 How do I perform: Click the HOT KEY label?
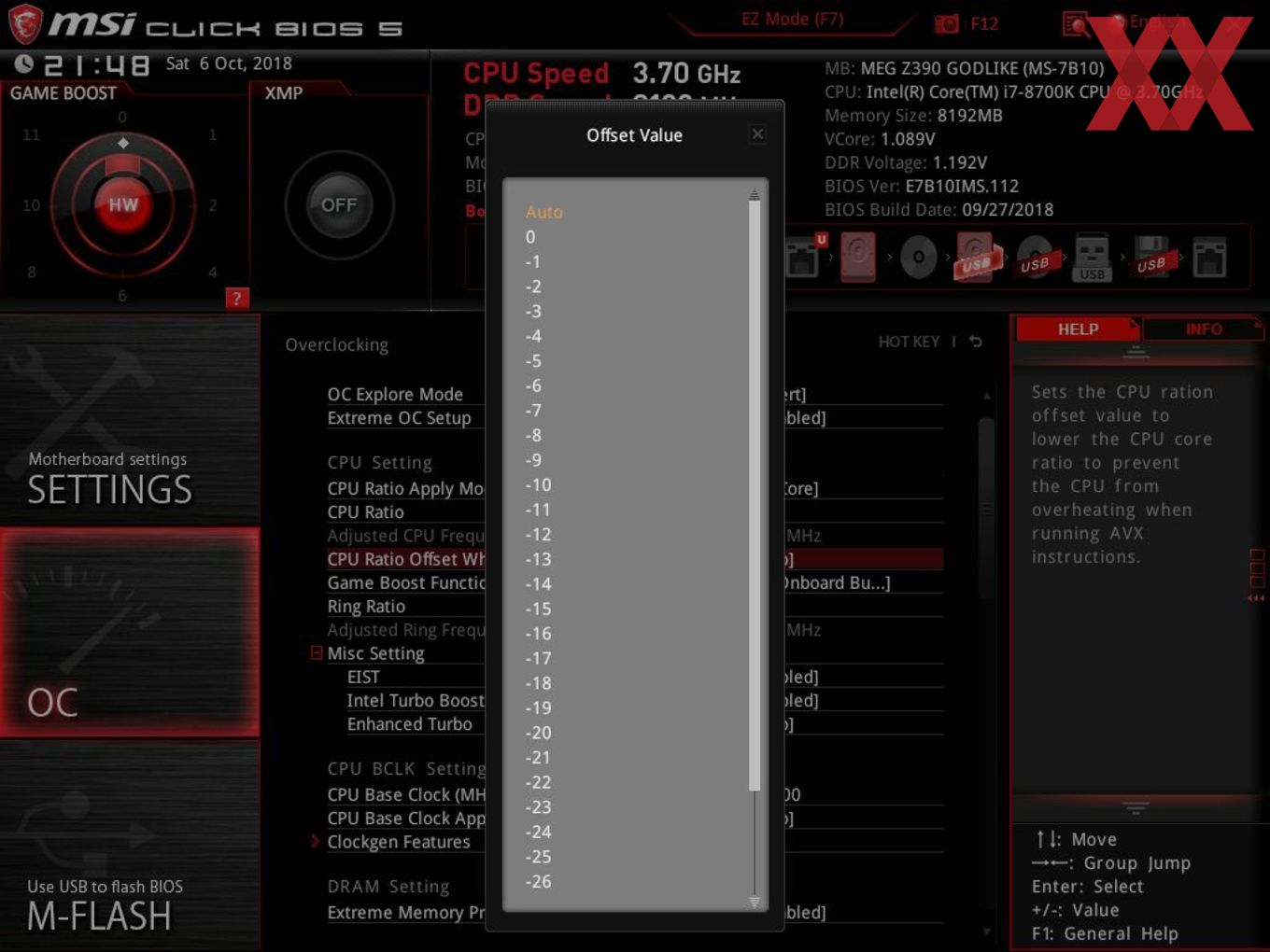[x=909, y=342]
